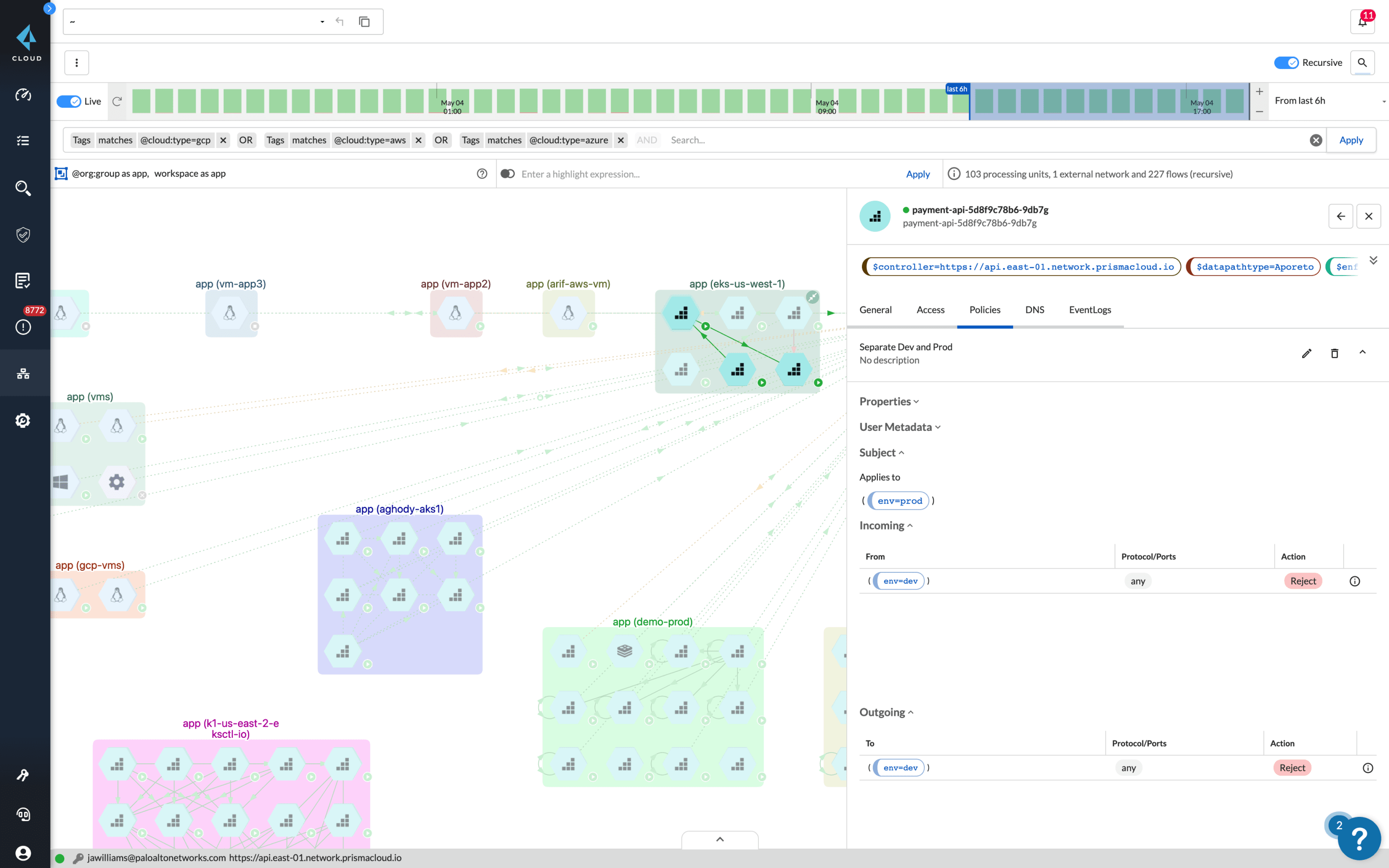Viewport: 1389px width, 868px height.
Task: Expand the Properties section
Action: [x=889, y=401]
